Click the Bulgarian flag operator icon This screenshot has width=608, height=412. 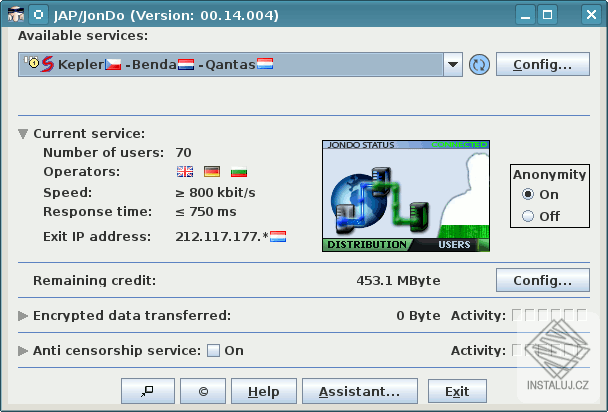tap(239, 171)
